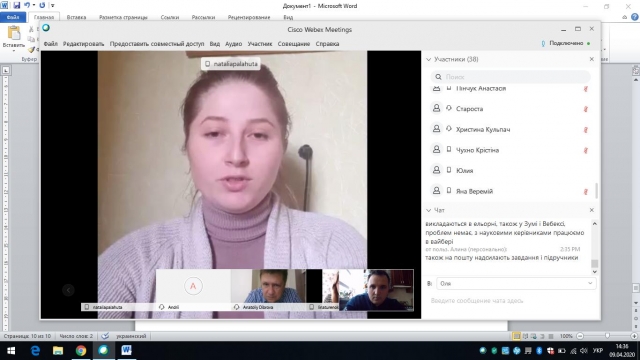640x360 pixels.
Task: Open Google Chrome from the taskbar
Action: pyautogui.click(x=81, y=351)
